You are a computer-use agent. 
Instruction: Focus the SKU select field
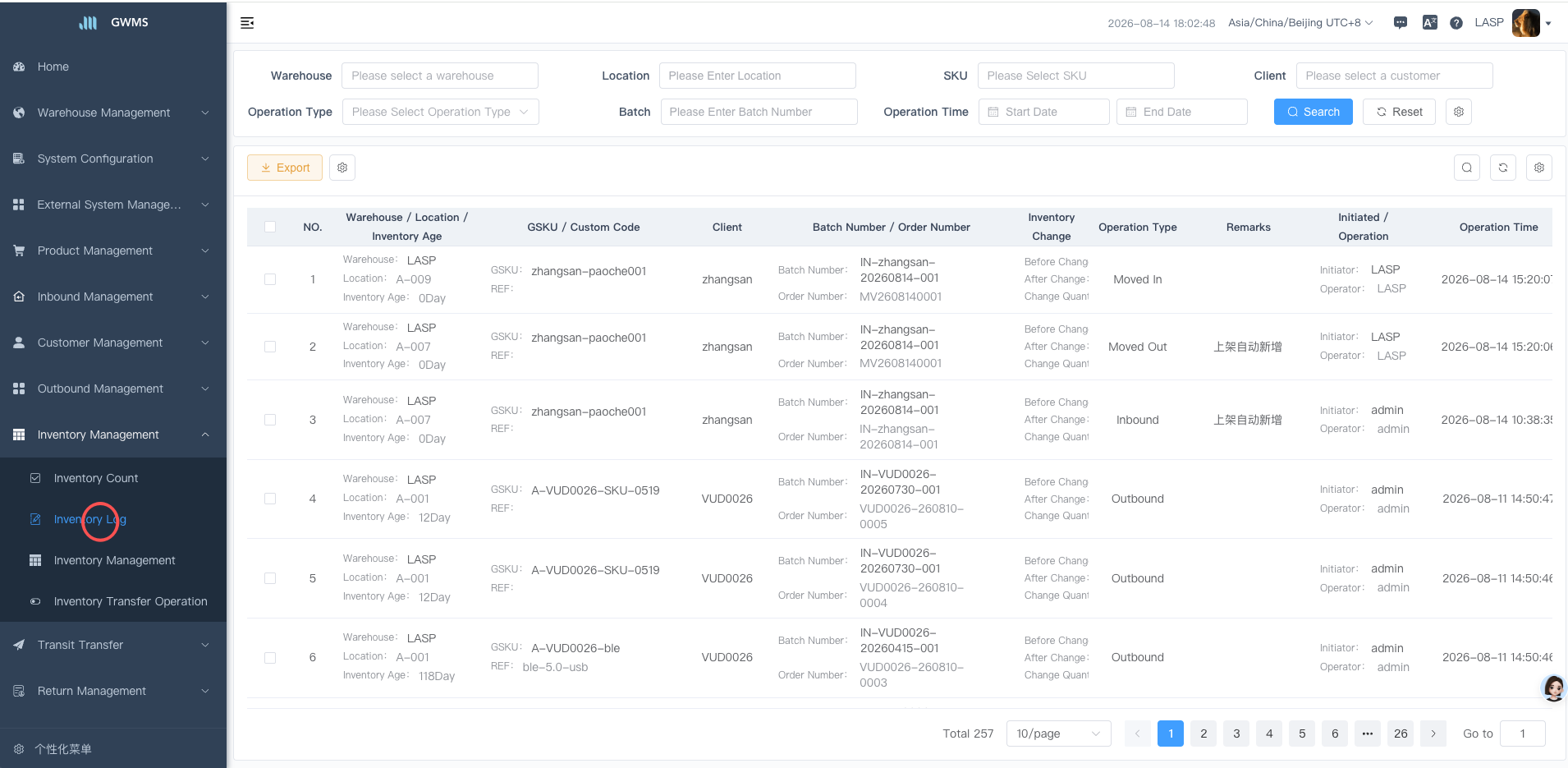(1075, 76)
